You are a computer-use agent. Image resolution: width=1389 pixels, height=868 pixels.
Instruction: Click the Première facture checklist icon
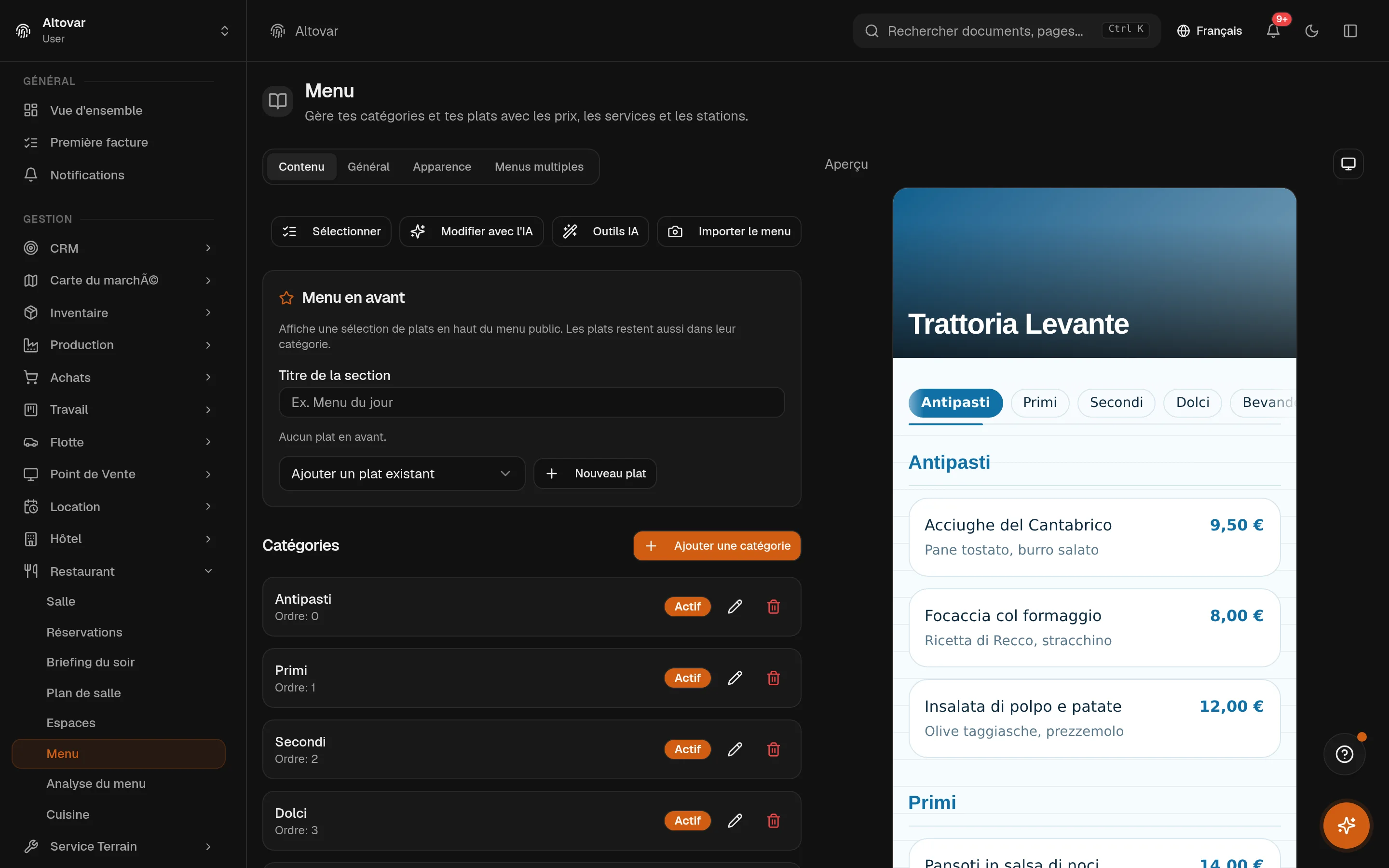[31, 142]
